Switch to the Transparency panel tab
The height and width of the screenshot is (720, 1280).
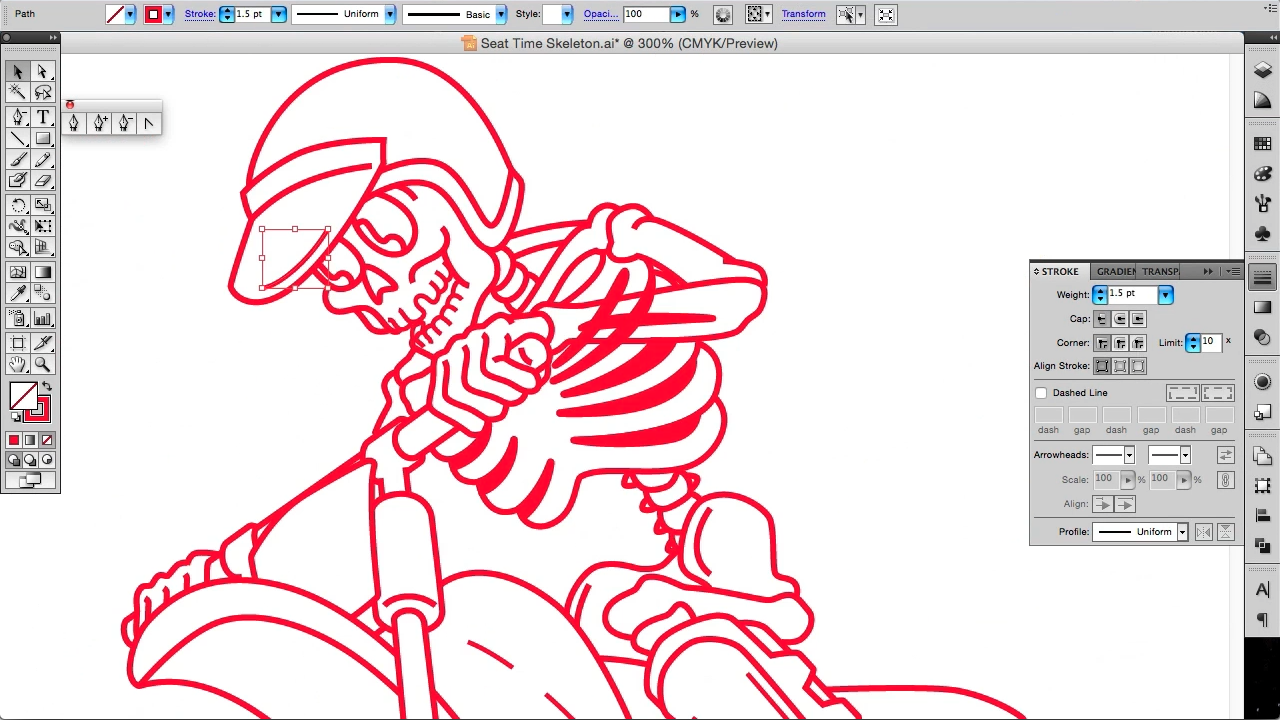[1160, 271]
